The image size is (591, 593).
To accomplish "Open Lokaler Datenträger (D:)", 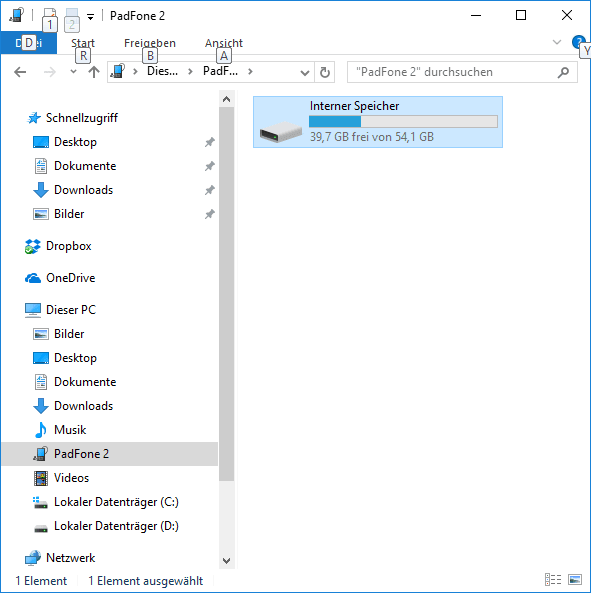I will pyautogui.click(x=116, y=526).
